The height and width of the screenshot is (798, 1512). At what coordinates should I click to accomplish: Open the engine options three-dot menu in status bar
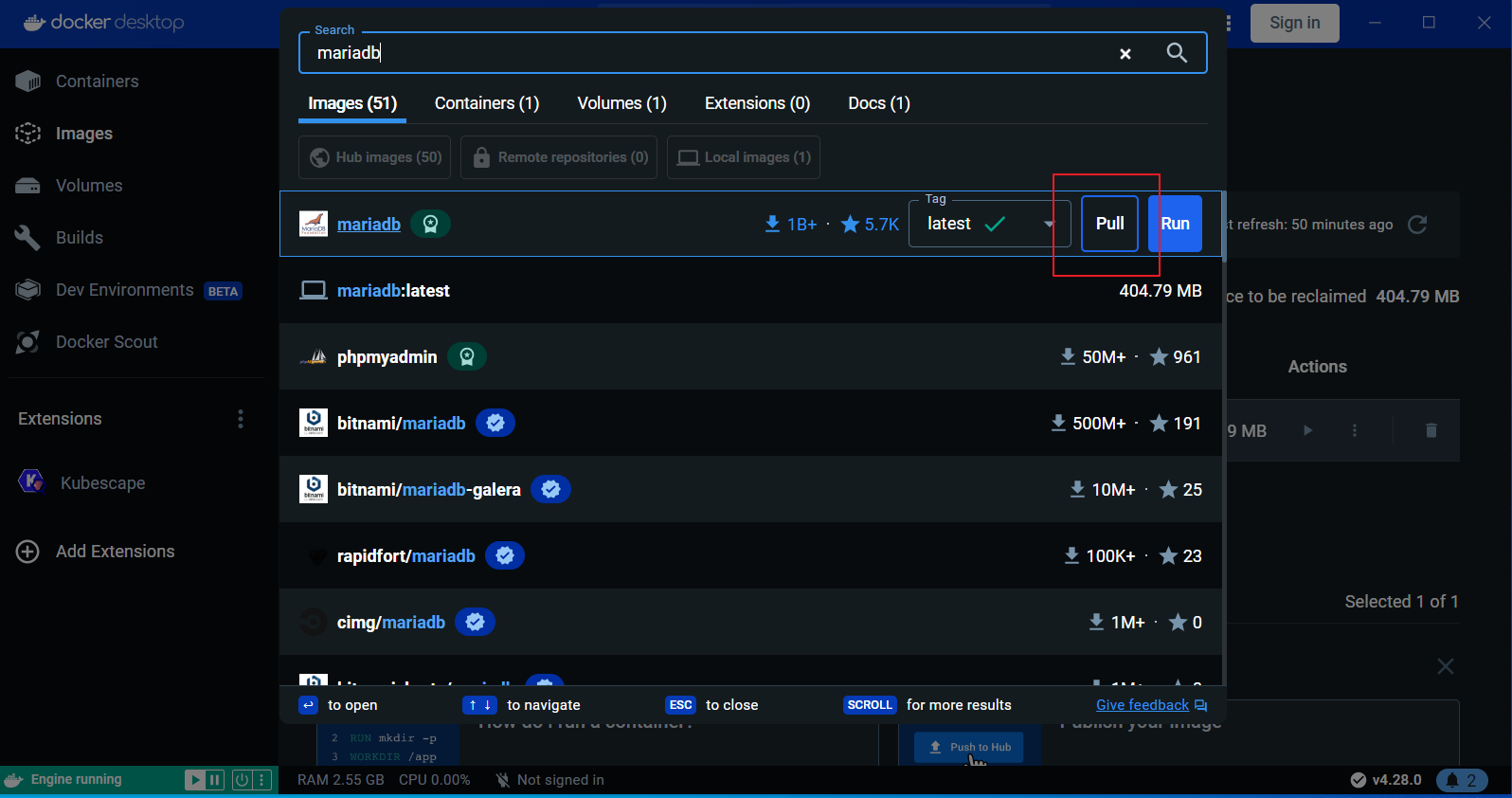coord(262,780)
